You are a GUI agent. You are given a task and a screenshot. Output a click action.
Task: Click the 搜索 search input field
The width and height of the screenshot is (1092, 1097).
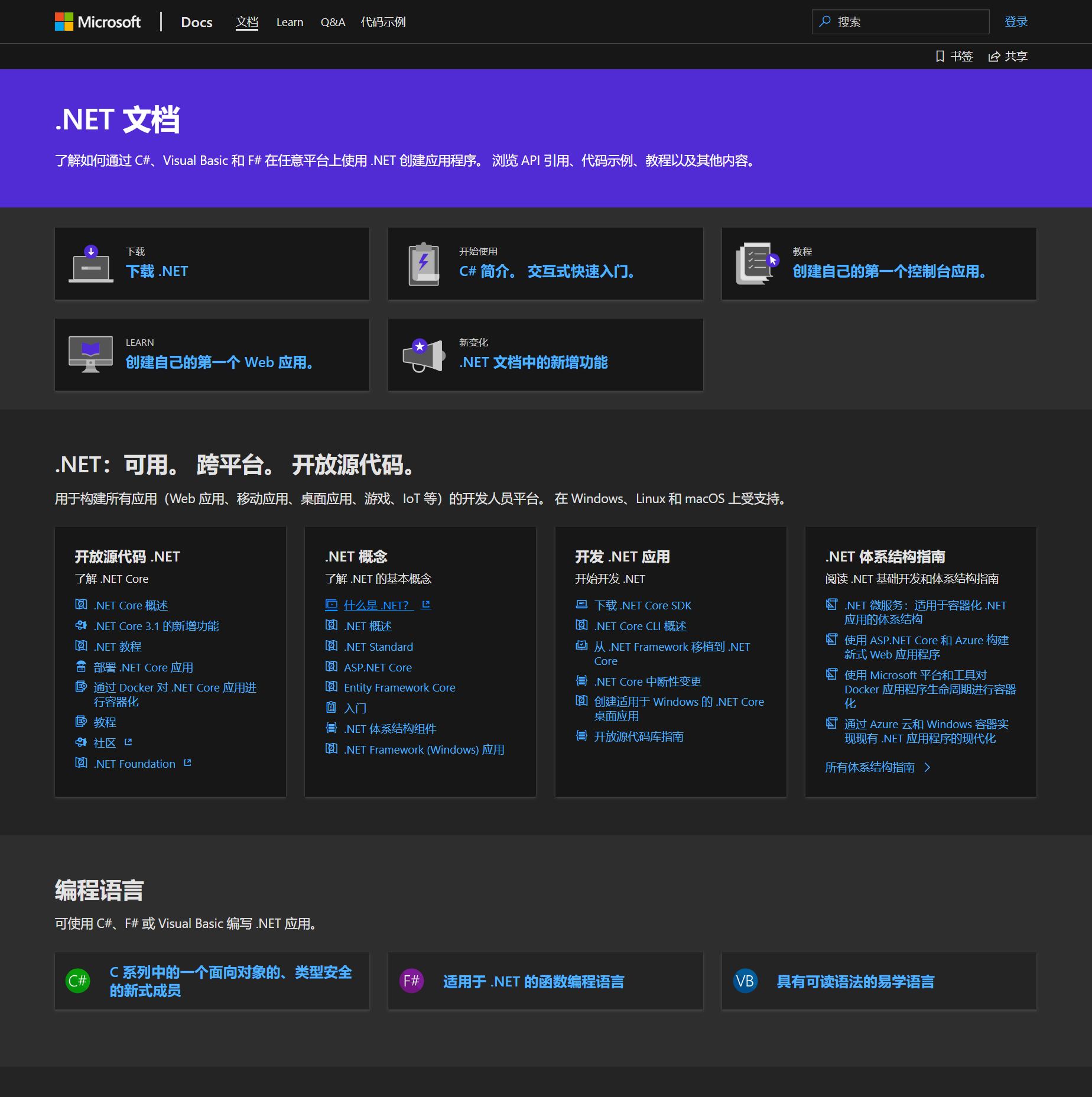tap(901, 21)
